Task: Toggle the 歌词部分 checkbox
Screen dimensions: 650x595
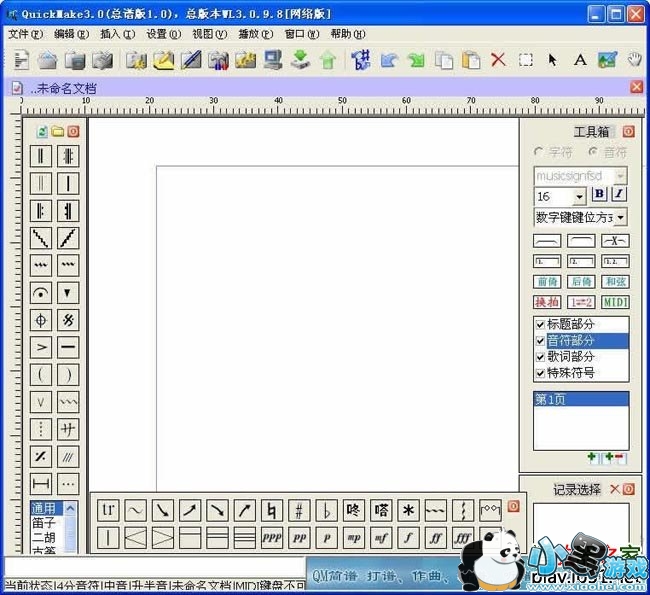Action: [540, 357]
